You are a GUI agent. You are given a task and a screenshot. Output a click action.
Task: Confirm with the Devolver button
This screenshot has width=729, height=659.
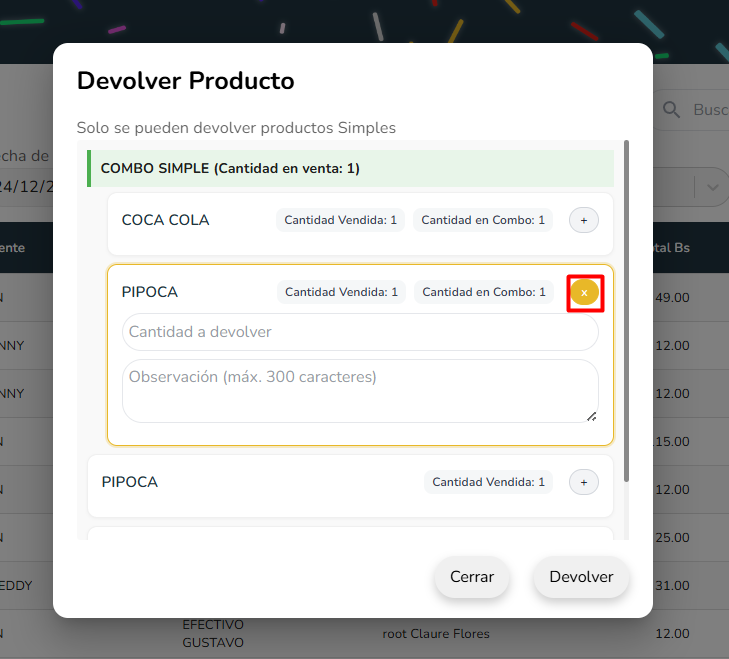(581, 577)
